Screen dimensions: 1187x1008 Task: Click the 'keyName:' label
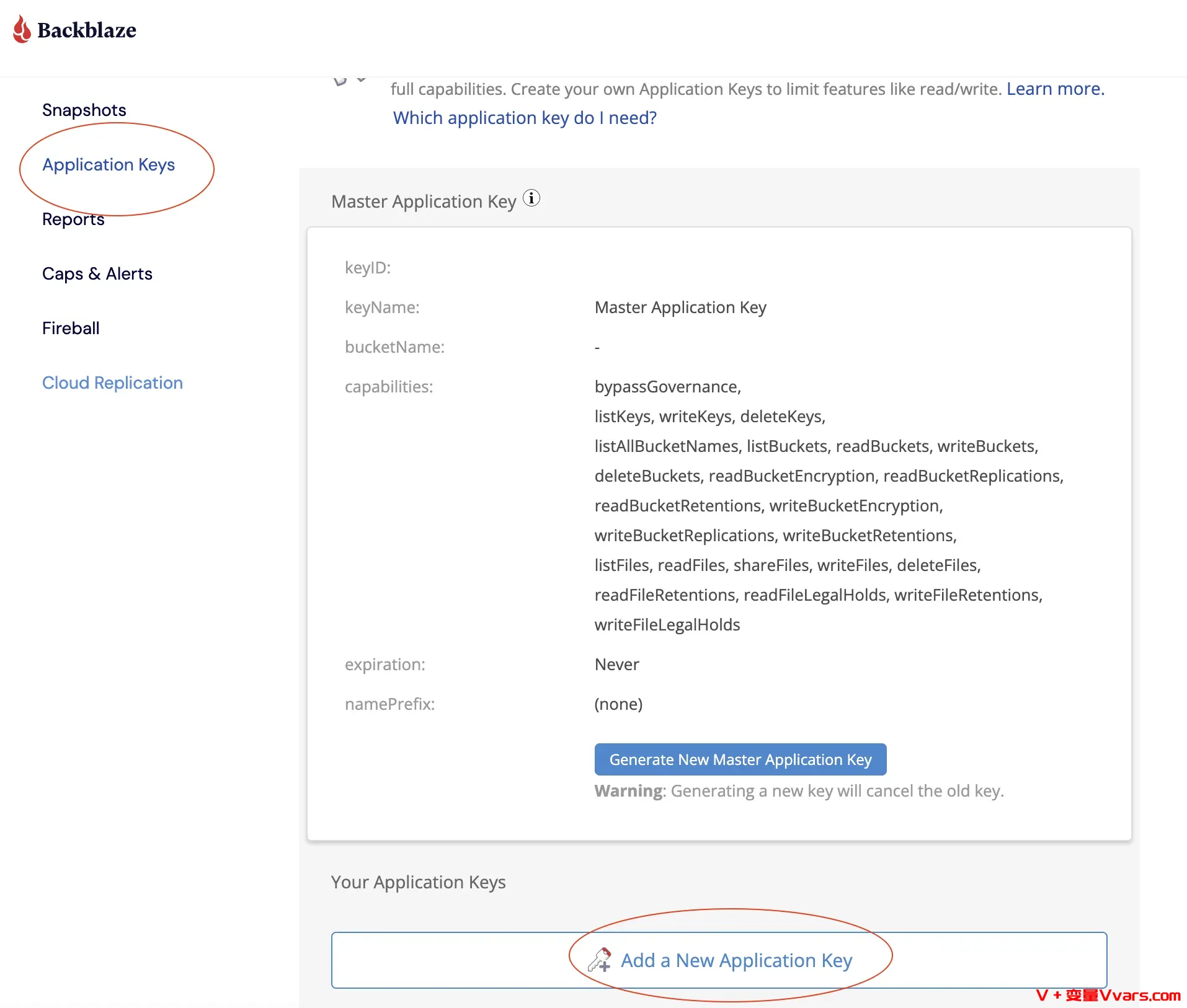[382, 307]
